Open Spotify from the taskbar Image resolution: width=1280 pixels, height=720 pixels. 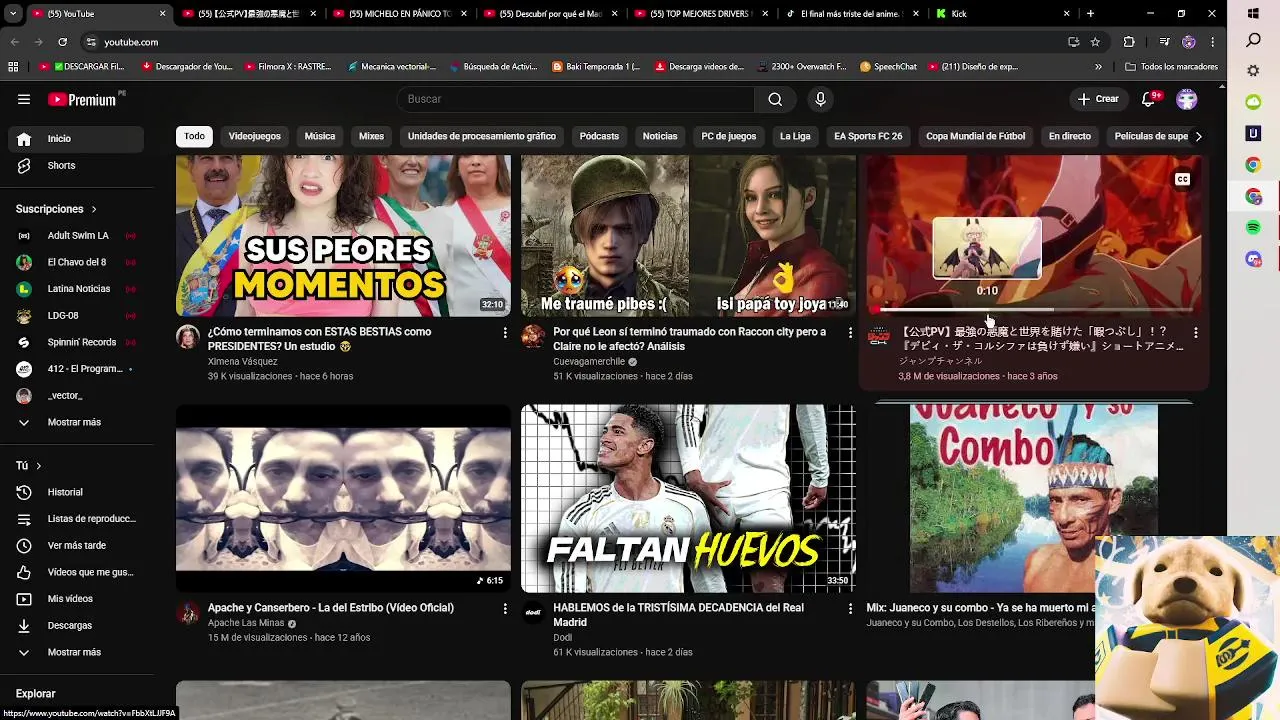pos(1253,228)
